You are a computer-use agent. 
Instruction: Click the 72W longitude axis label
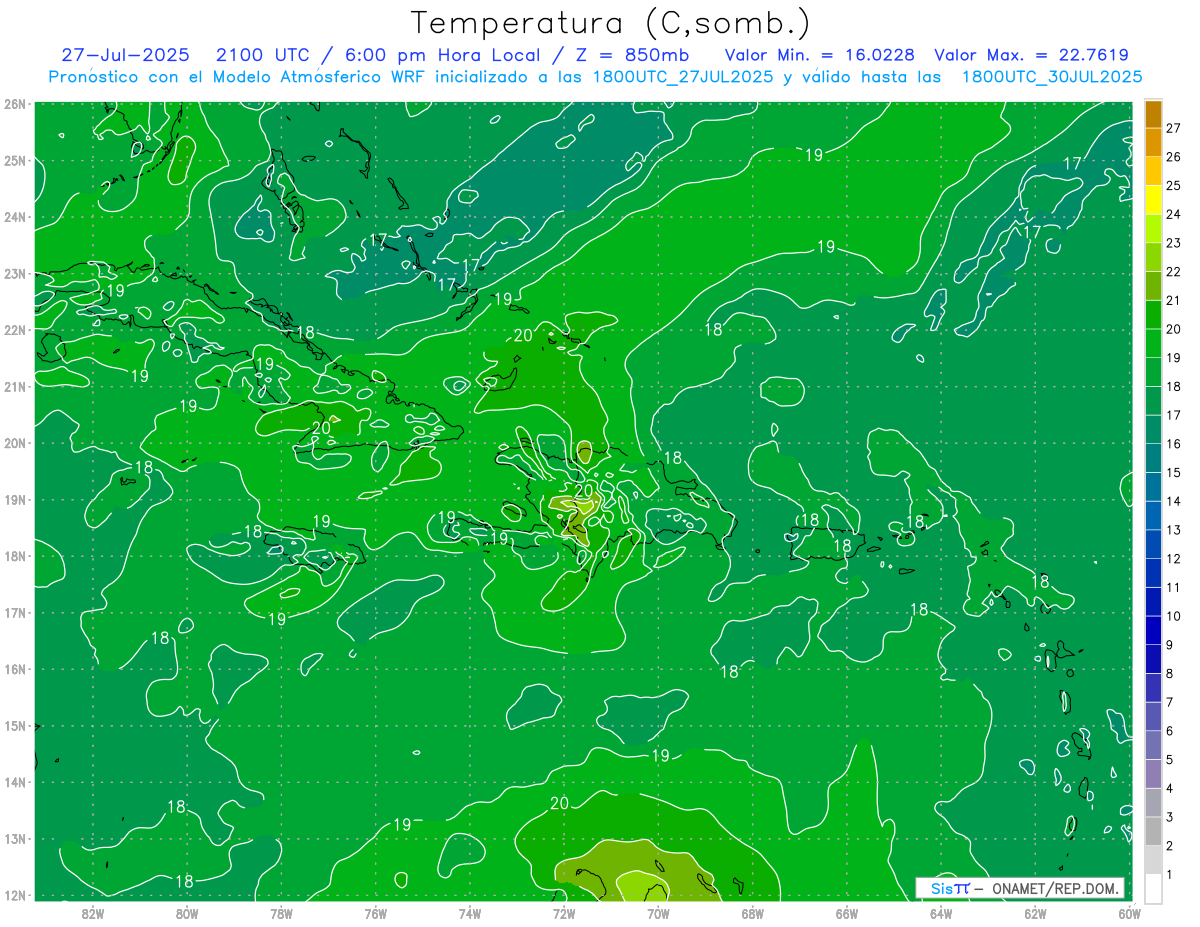point(564,913)
